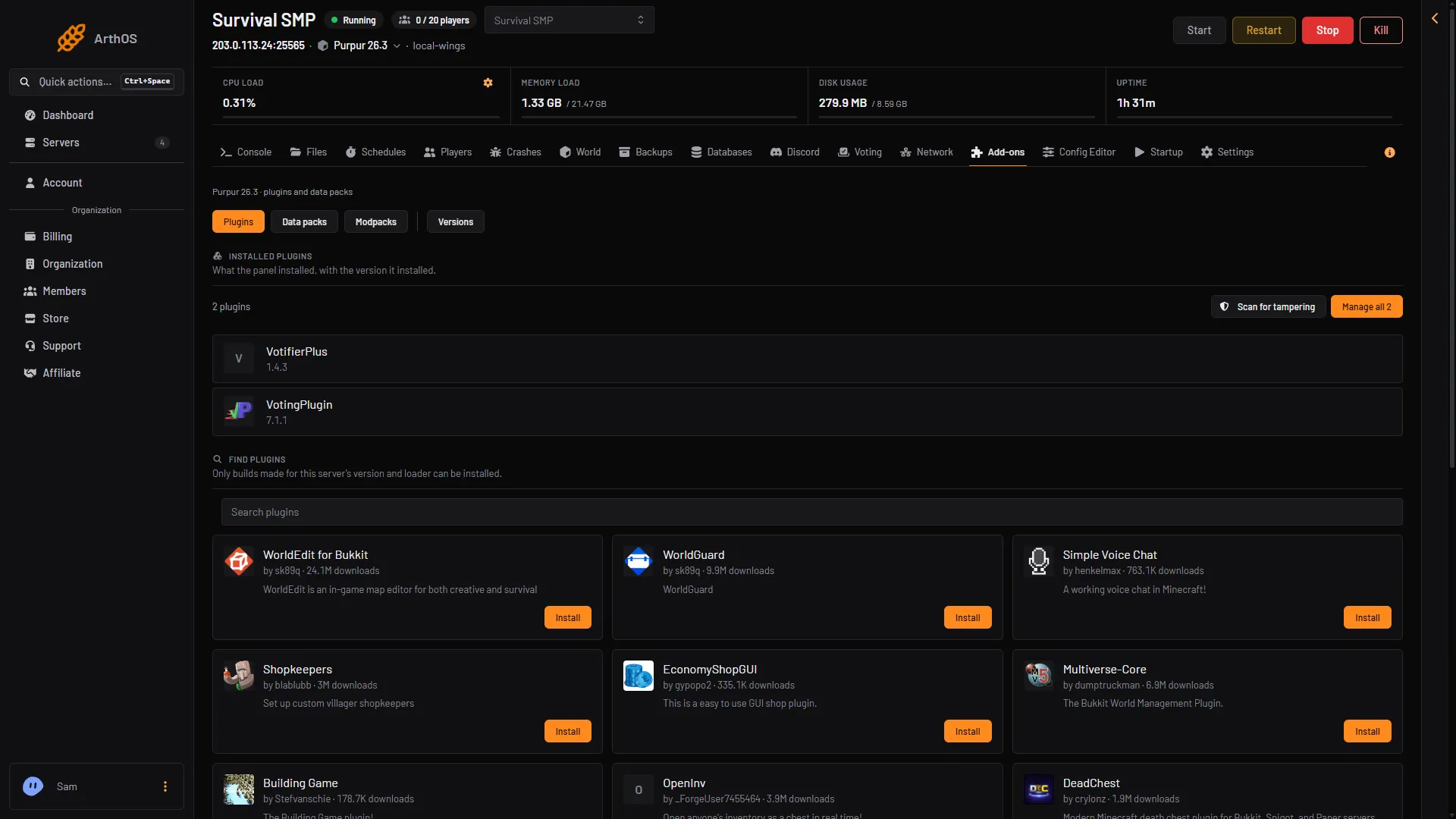Image resolution: width=1456 pixels, height=819 pixels.
Task: Click the WorldEdit for Bukkit plugin icon
Action: pos(239,562)
